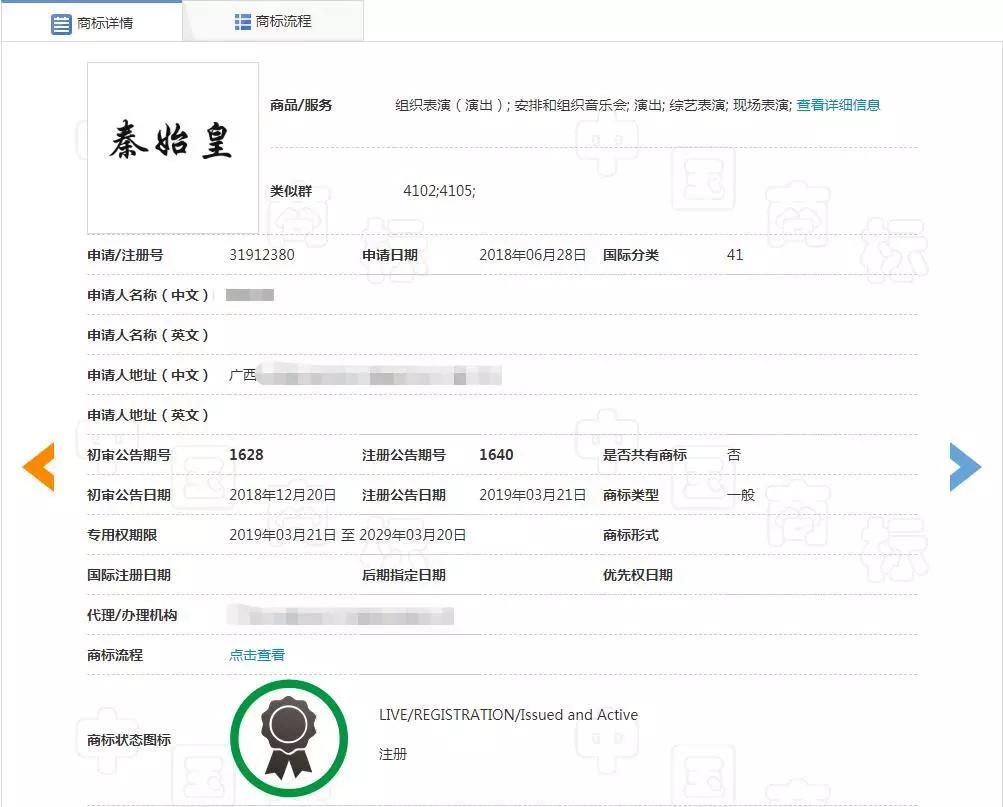Go to previous trademark with orange left arrow
The height and width of the screenshot is (807, 1003).
point(39,467)
